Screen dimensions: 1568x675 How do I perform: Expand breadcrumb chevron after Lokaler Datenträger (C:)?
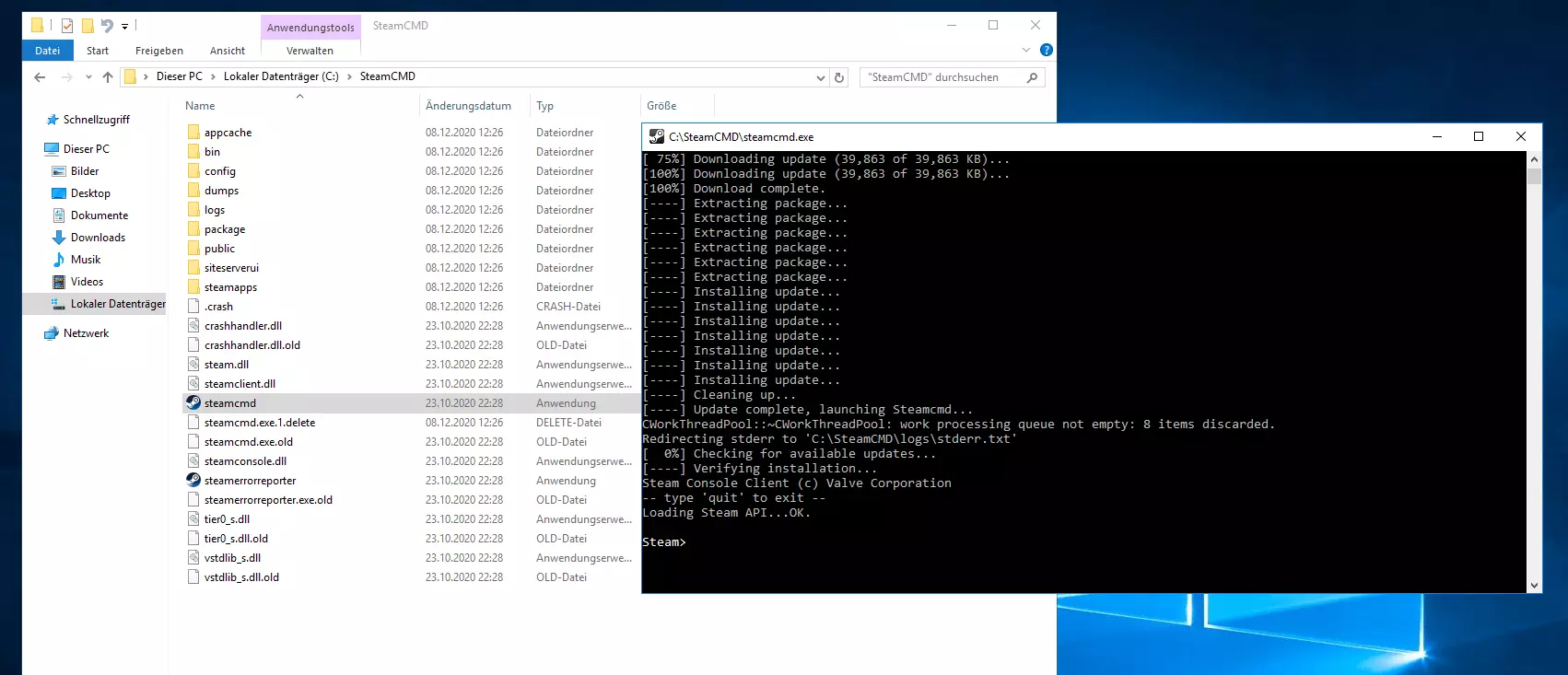[x=349, y=76]
